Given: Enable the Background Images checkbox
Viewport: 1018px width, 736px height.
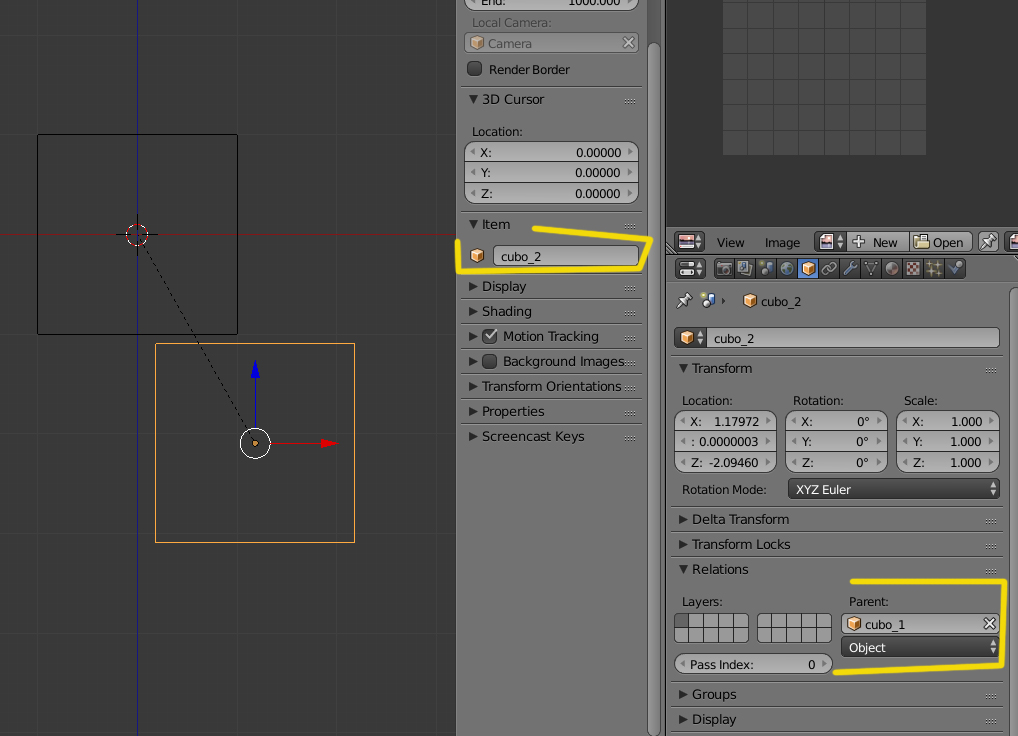Looking at the screenshot, I should 490,362.
